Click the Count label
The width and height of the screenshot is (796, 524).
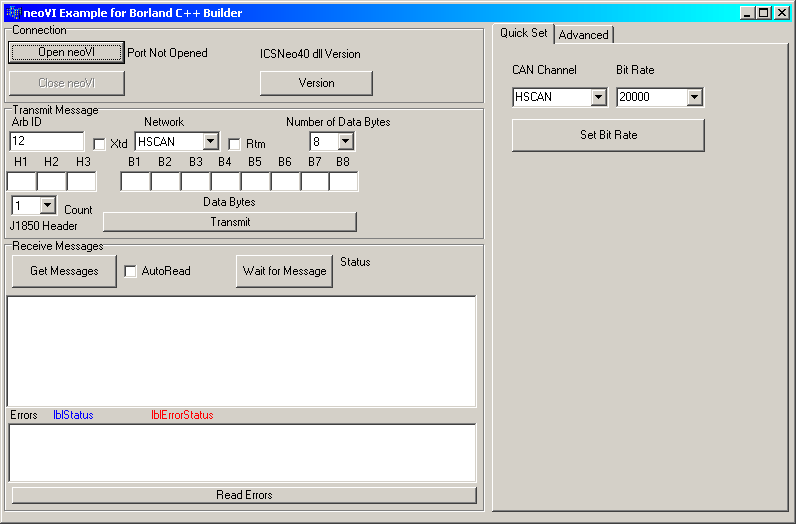(x=78, y=210)
